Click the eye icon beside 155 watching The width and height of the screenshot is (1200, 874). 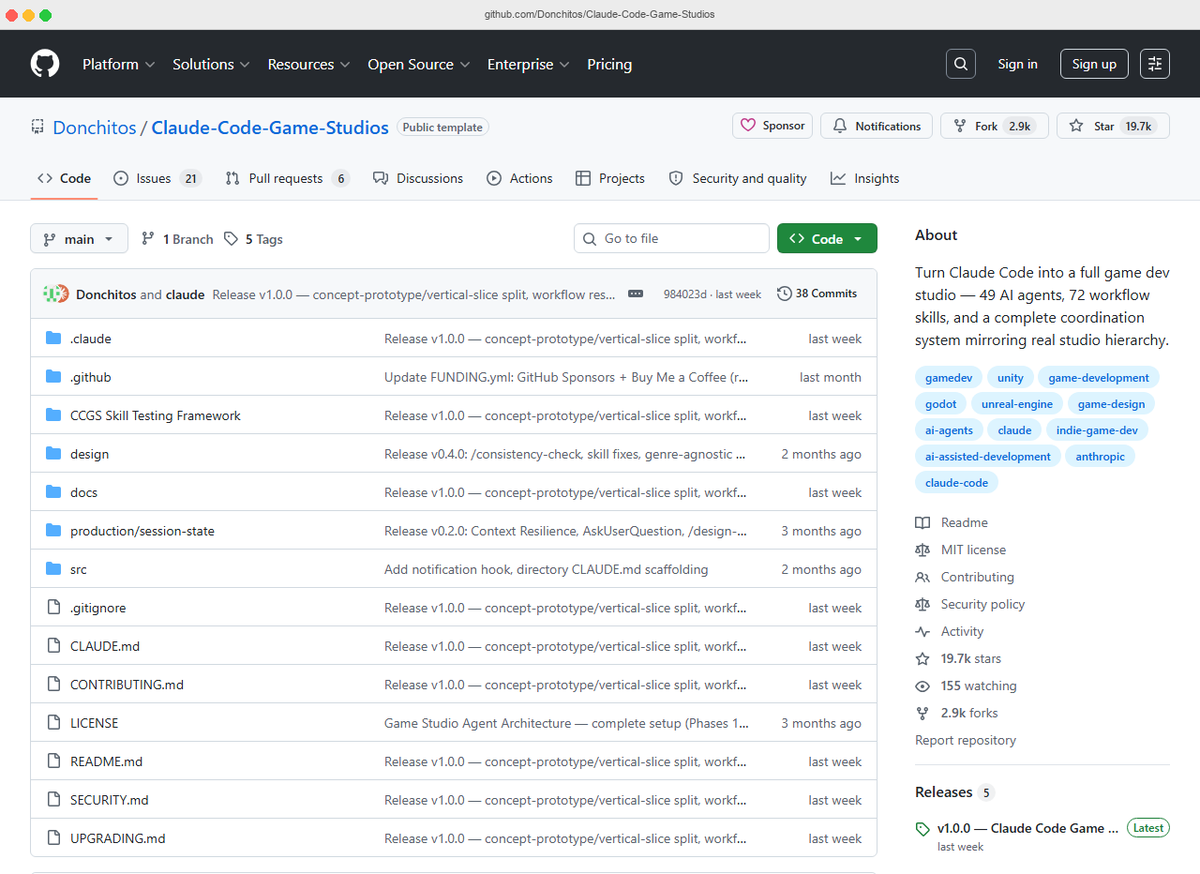click(922, 686)
